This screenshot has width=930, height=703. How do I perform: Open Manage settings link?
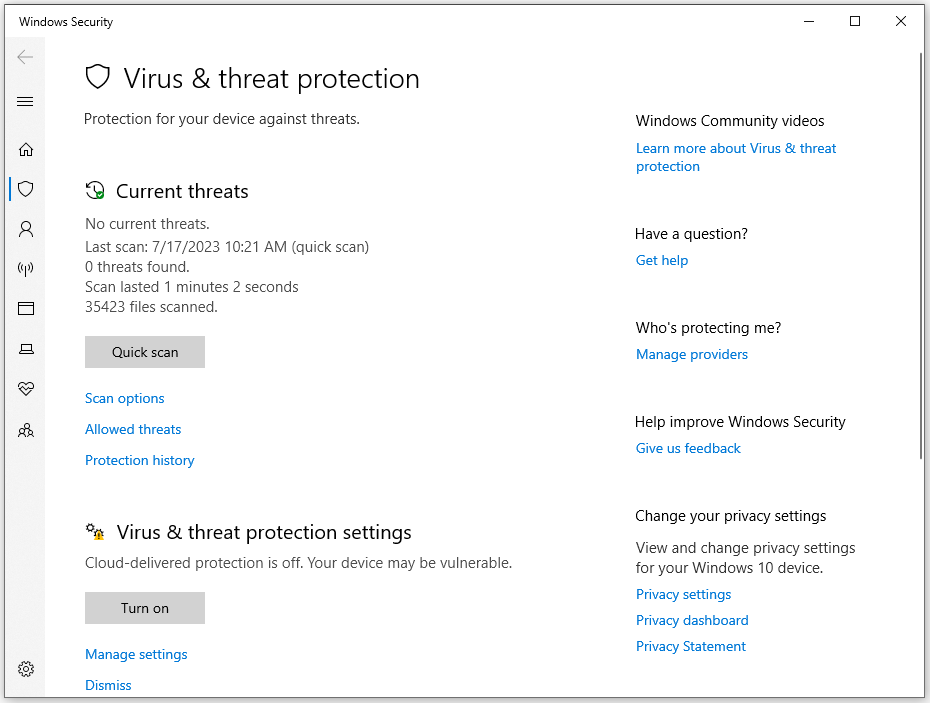coord(136,654)
